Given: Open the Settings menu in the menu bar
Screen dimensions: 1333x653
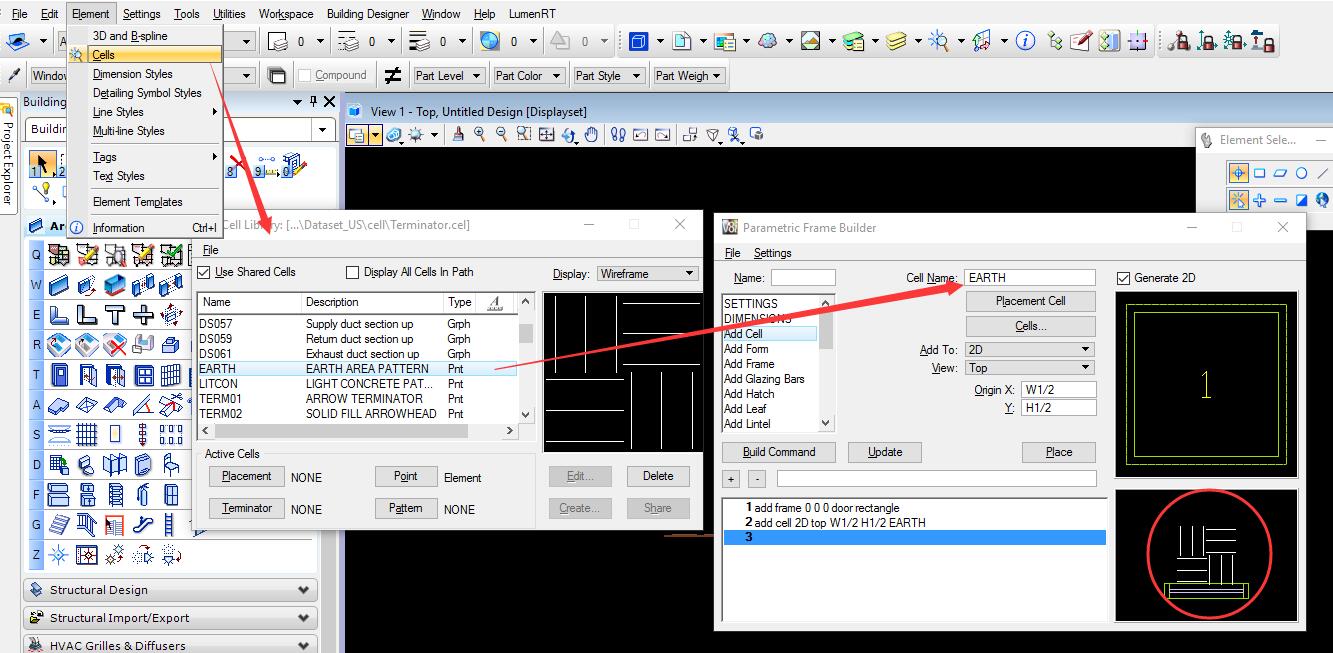Looking at the screenshot, I should 141,14.
